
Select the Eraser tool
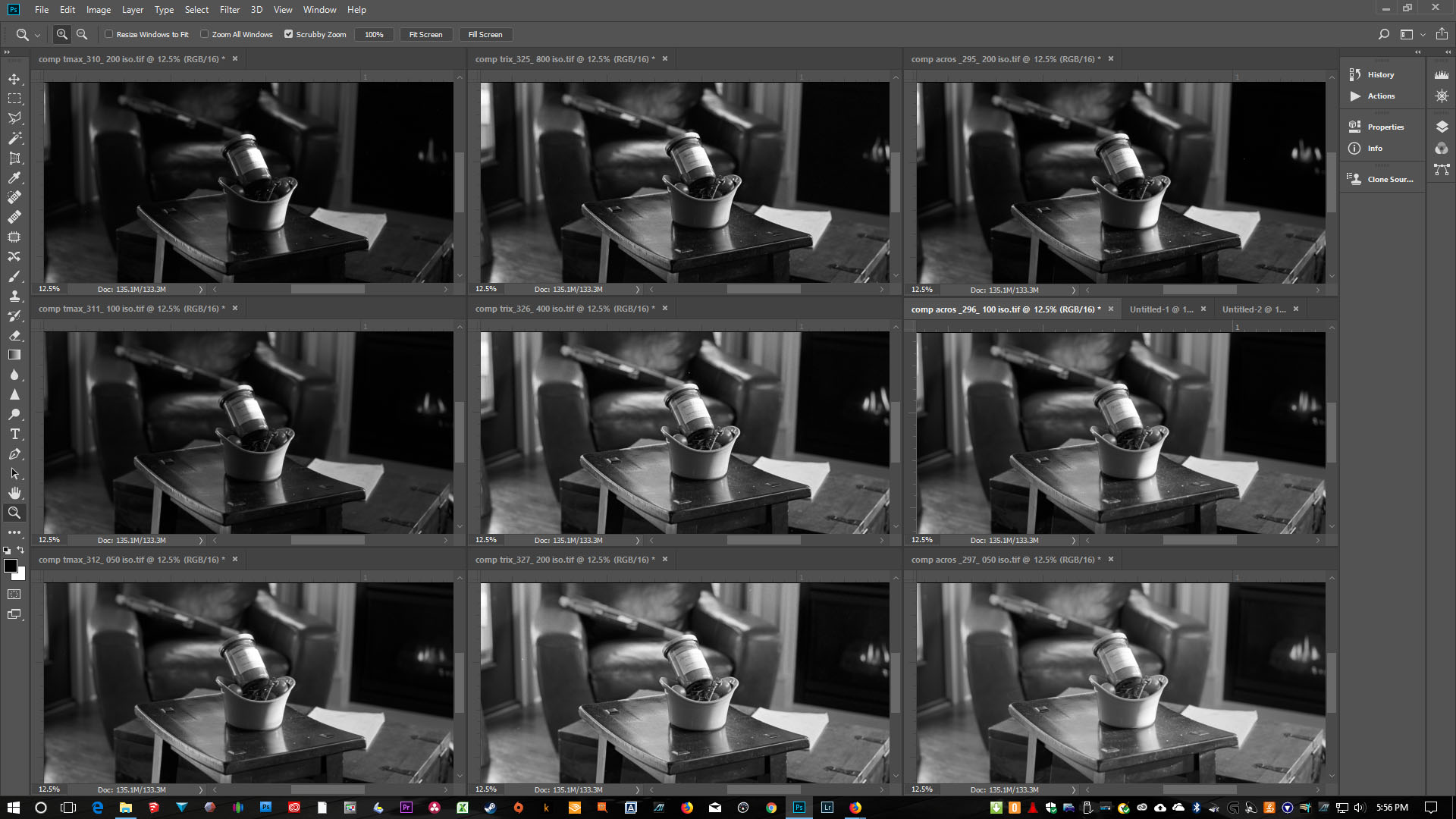coord(14,335)
